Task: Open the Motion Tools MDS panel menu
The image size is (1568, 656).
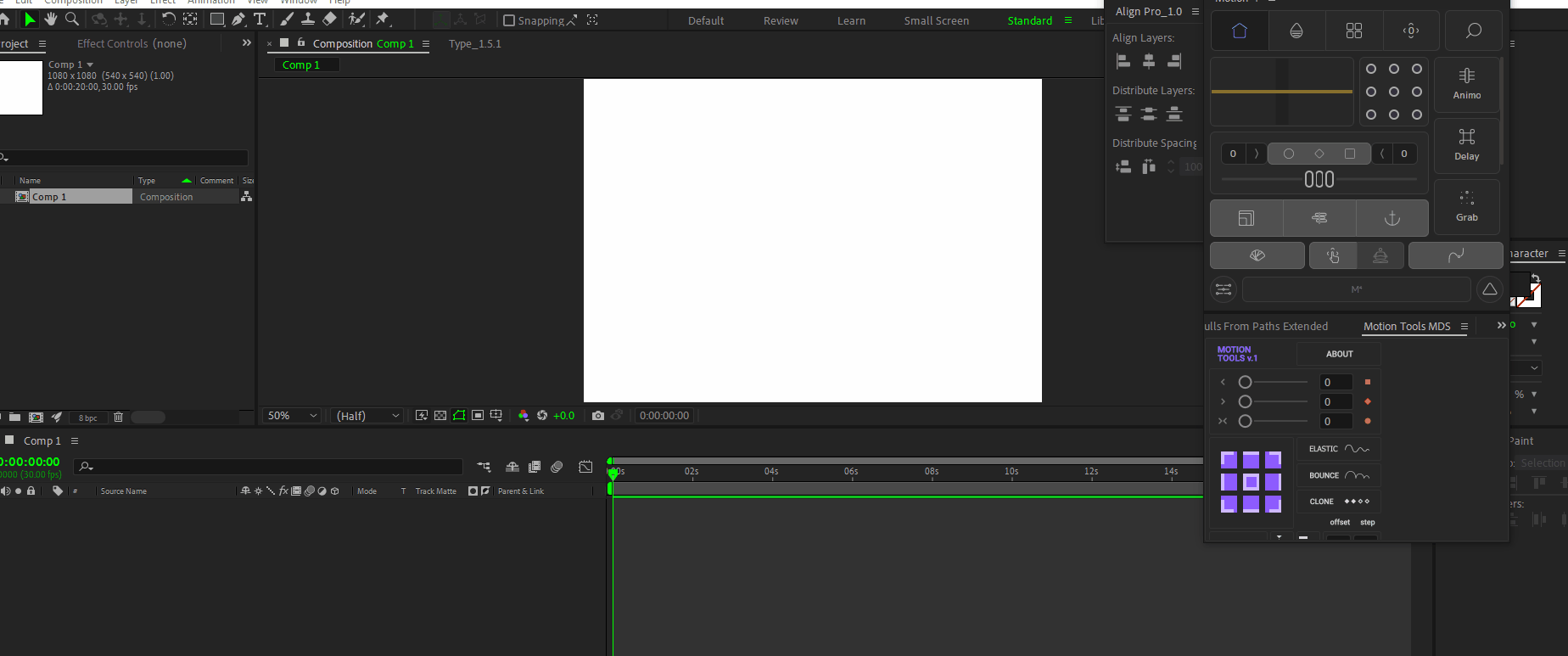Action: (1464, 326)
